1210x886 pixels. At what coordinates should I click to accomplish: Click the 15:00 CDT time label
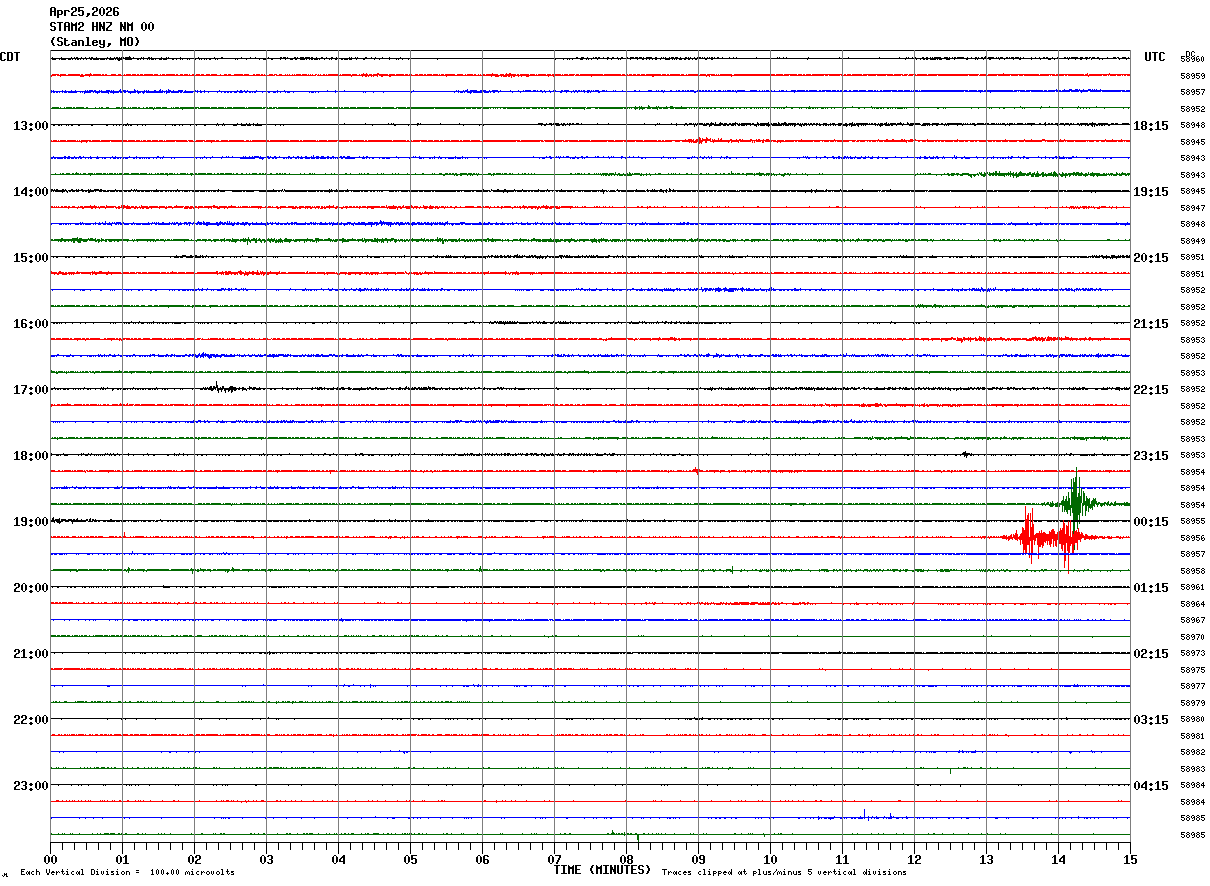pos(30,258)
